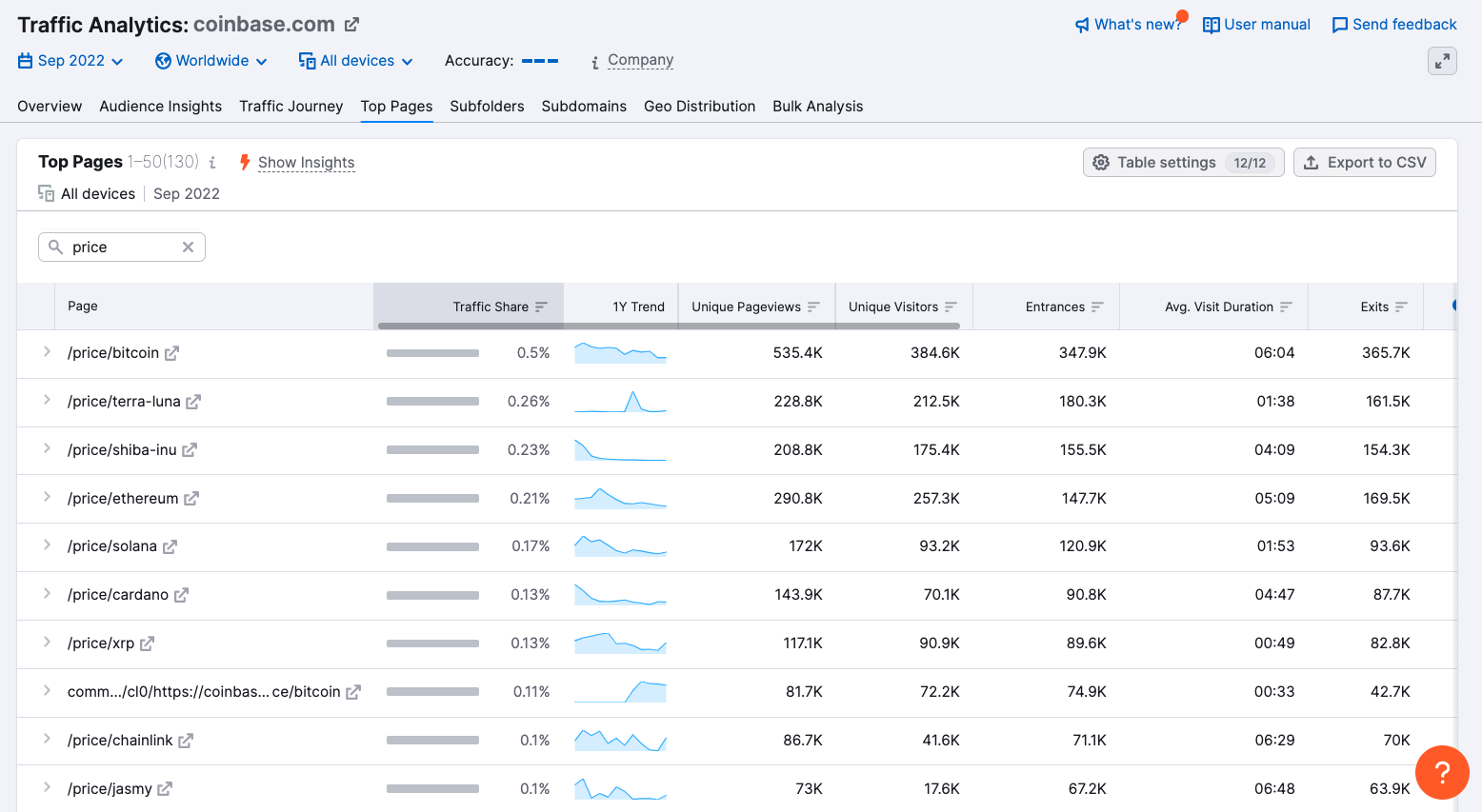The image size is (1482, 812).
Task: Expand the /price/xrp row
Action: point(47,643)
